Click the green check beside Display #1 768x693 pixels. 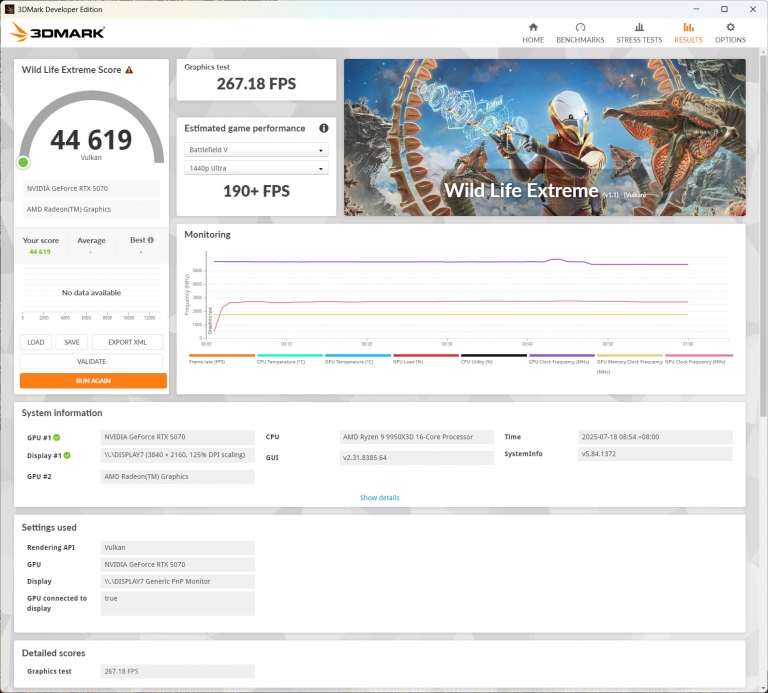click(67, 455)
